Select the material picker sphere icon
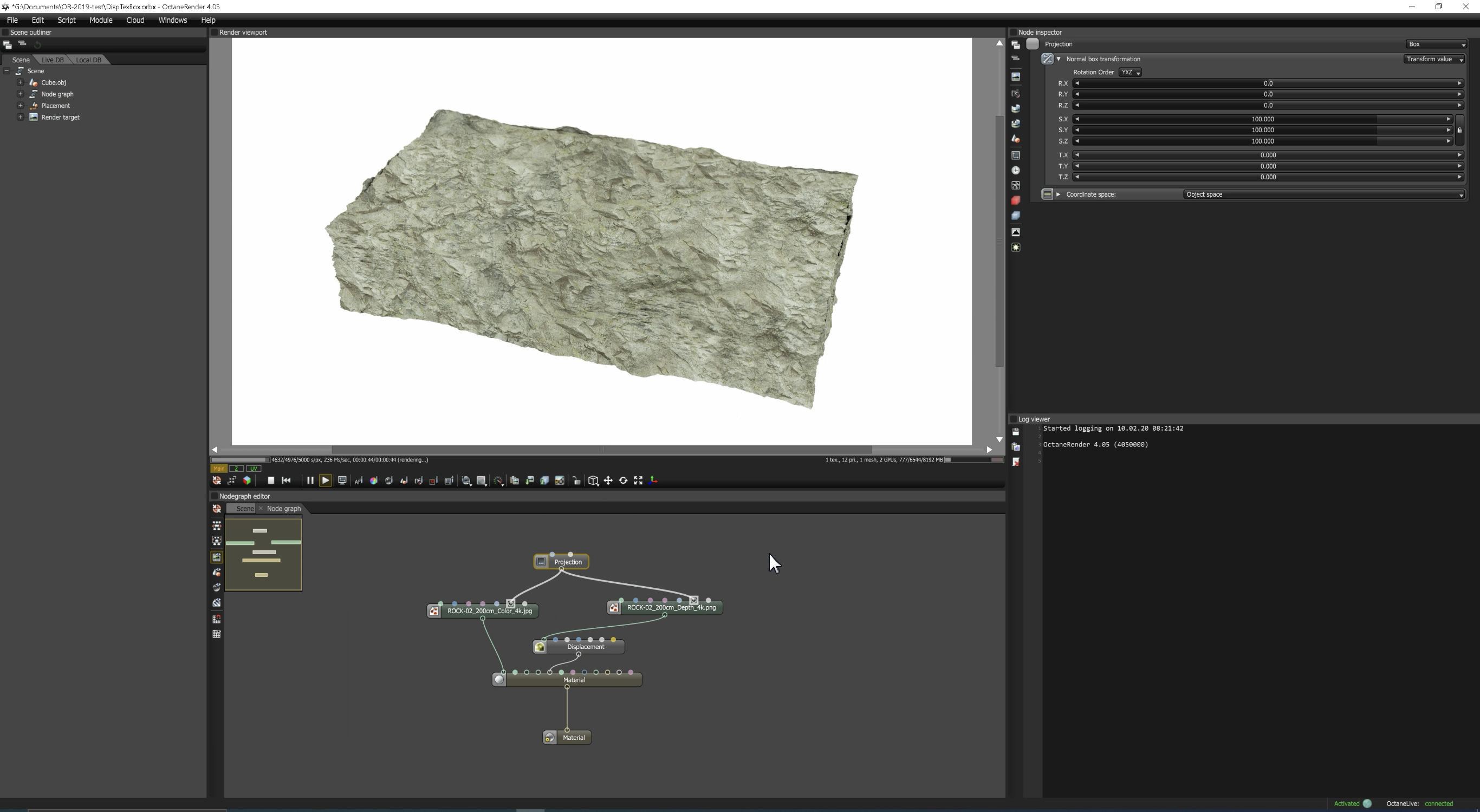 (x=389, y=480)
